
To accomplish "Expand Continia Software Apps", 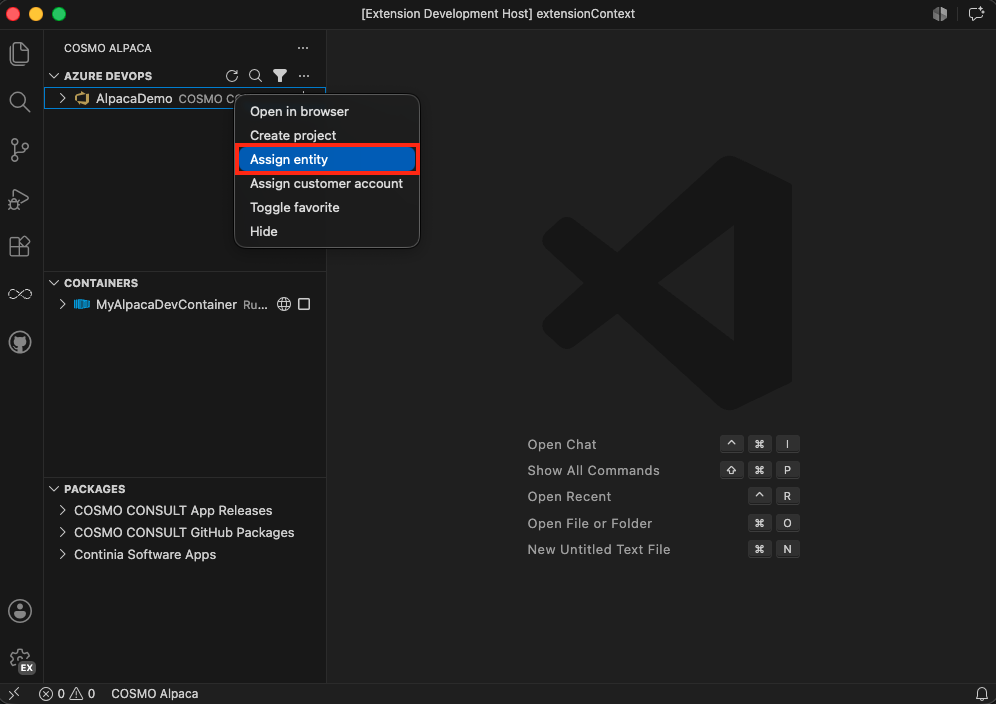I will [62, 554].
